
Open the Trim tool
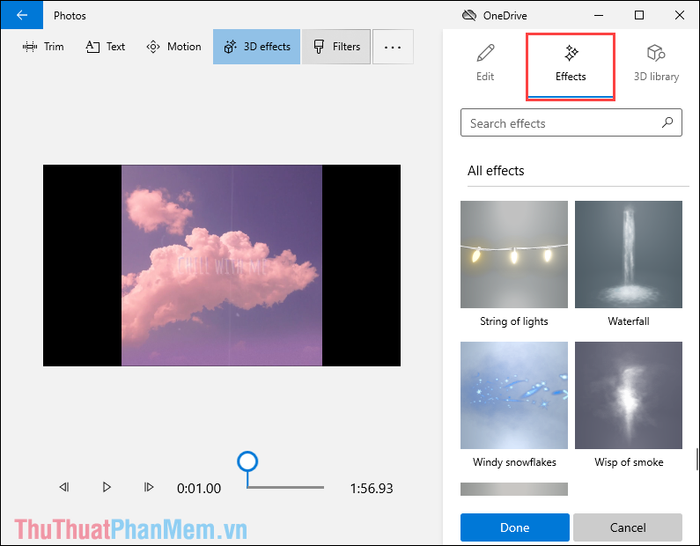[x=43, y=47]
